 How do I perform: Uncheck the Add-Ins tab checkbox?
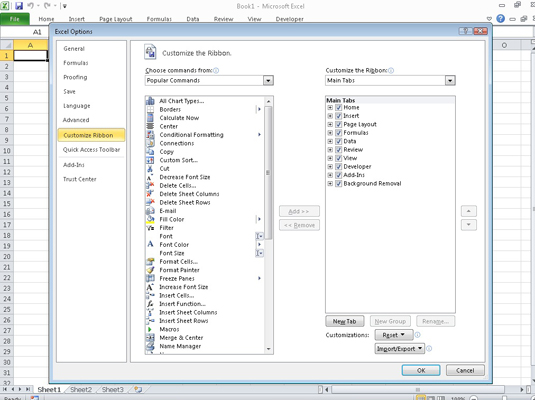338,175
